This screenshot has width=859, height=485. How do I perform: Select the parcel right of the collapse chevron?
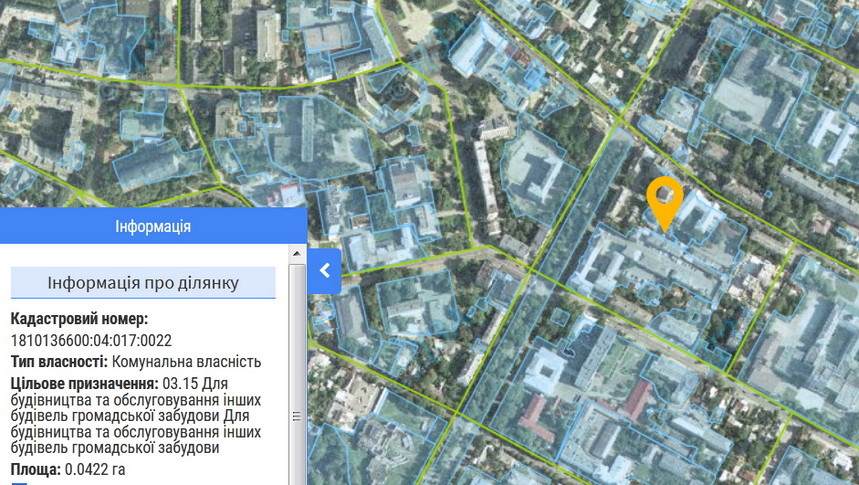click(x=415, y=300)
